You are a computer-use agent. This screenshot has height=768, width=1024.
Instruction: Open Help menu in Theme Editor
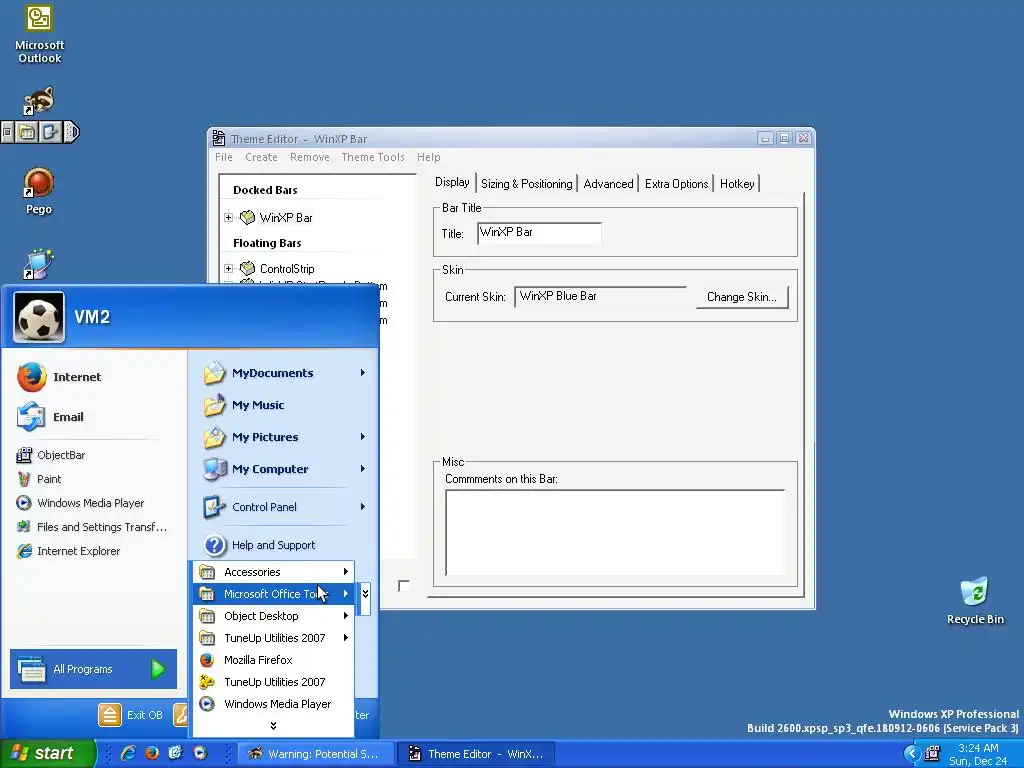click(x=428, y=157)
